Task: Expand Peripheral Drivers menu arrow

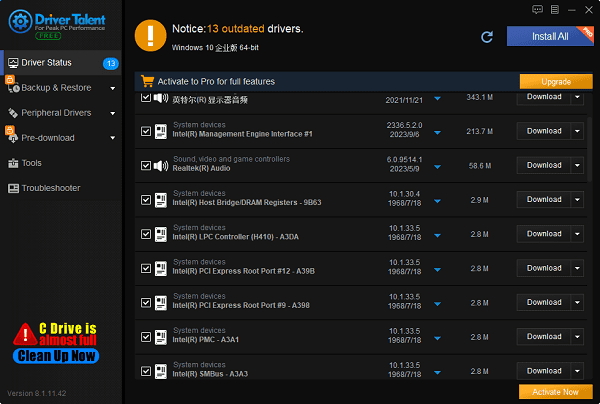Action: (x=112, y=113)
